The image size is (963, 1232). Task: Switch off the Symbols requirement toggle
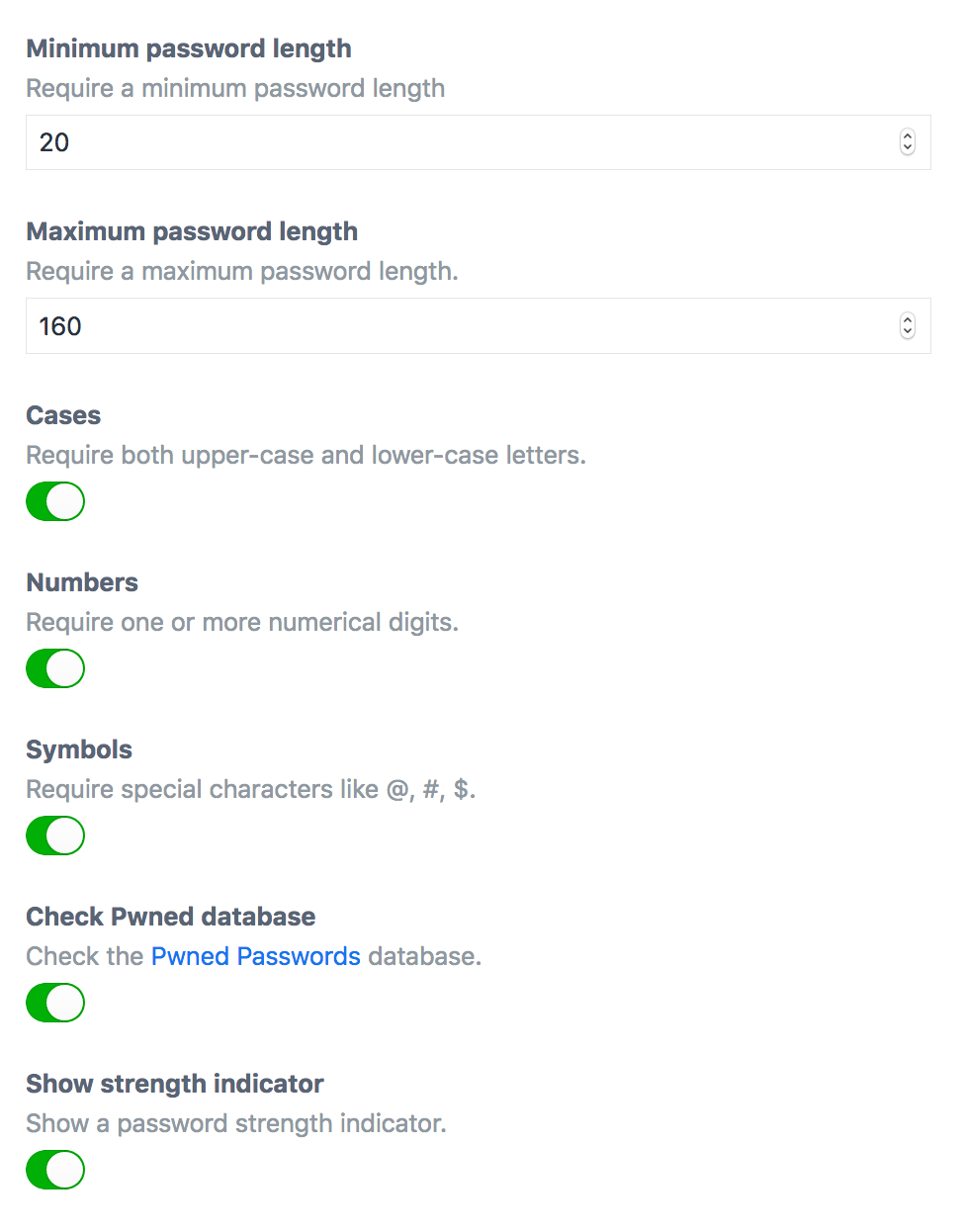(x=55, y=836)
